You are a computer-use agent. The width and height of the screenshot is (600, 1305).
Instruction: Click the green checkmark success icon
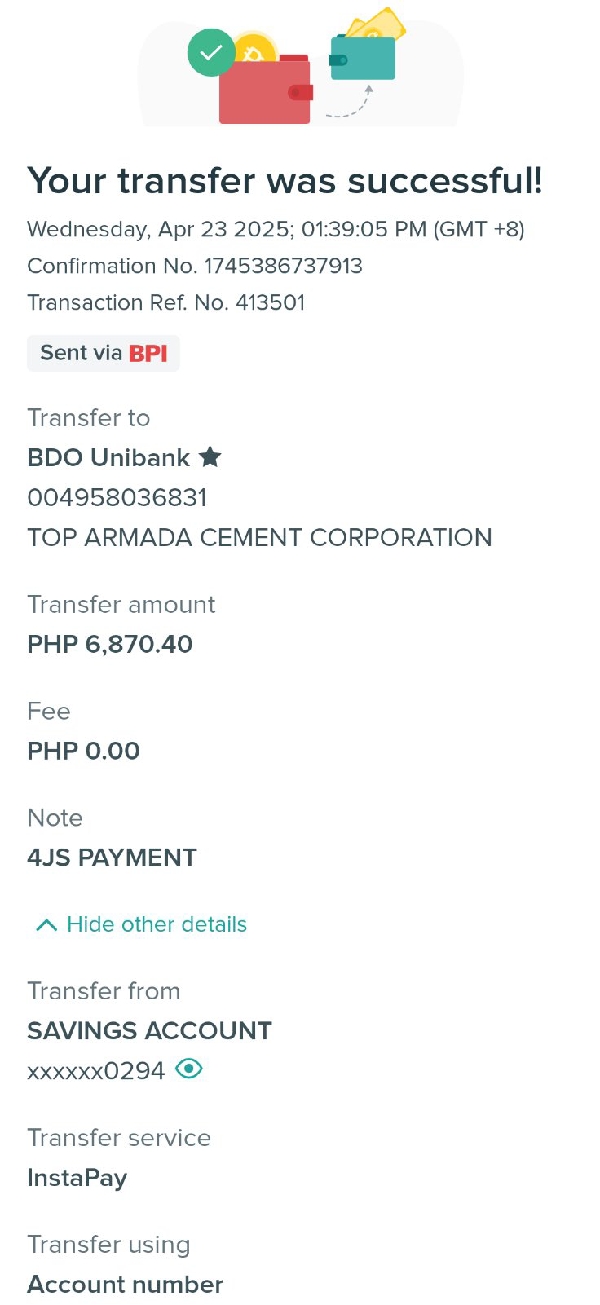(x=211, y=53)
